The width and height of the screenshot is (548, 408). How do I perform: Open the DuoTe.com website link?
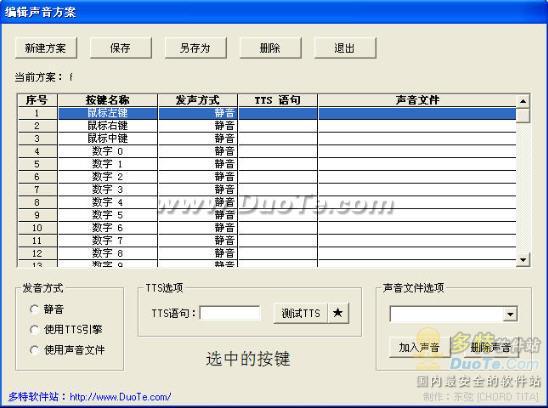click(x=120, y=397)
